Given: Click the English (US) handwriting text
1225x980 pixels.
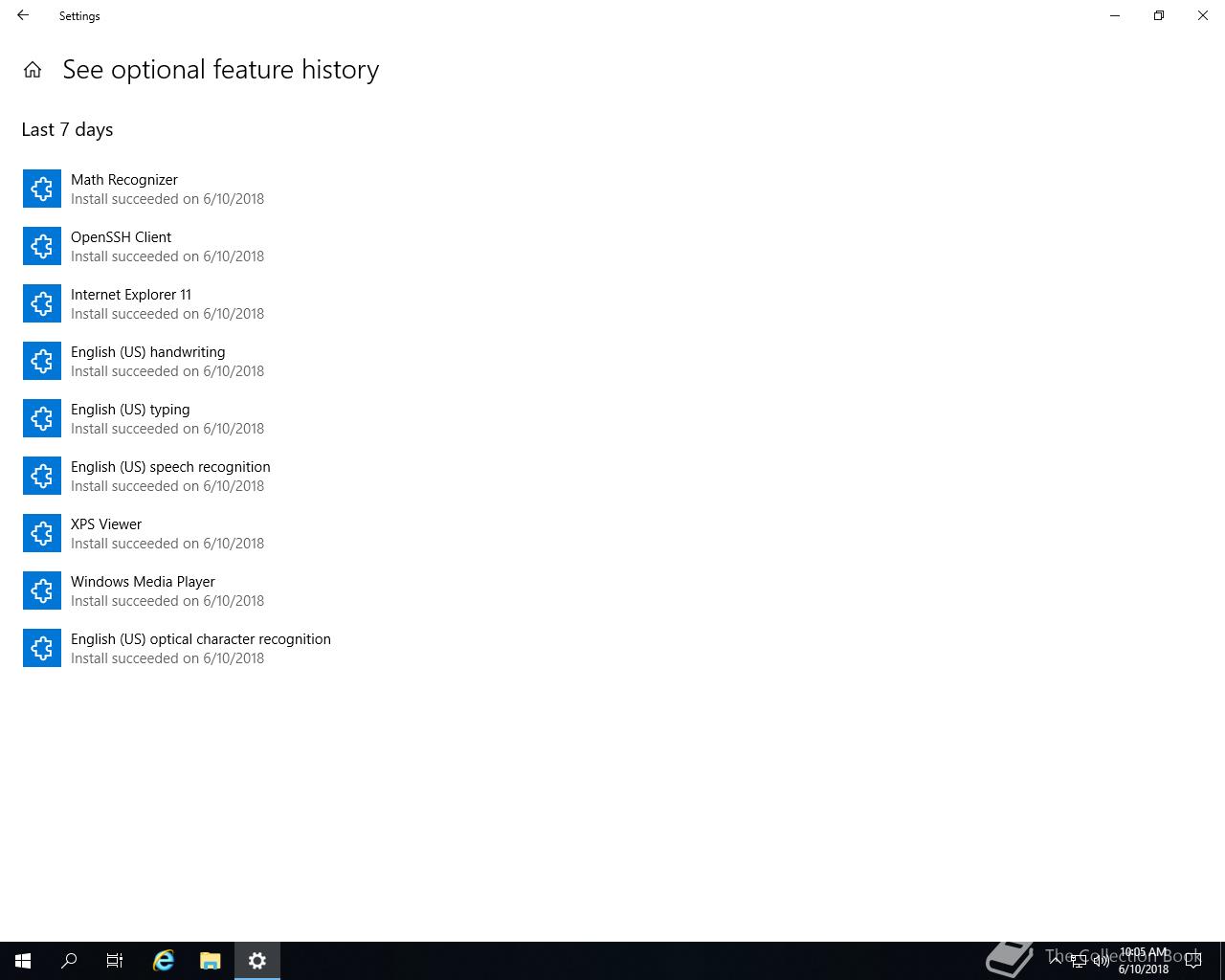Looking at the screenshot, I should click(148, 352).
